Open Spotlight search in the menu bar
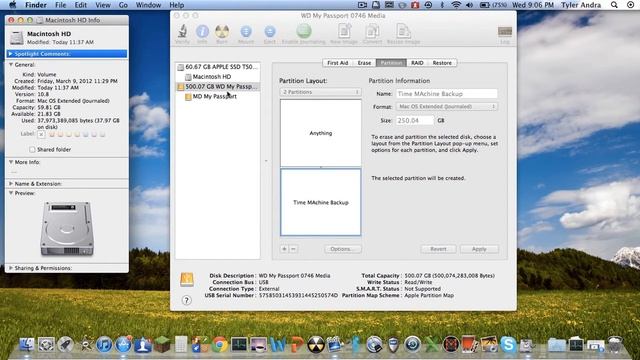This screenshot has width=640, height=360. [x=614, y=5]
